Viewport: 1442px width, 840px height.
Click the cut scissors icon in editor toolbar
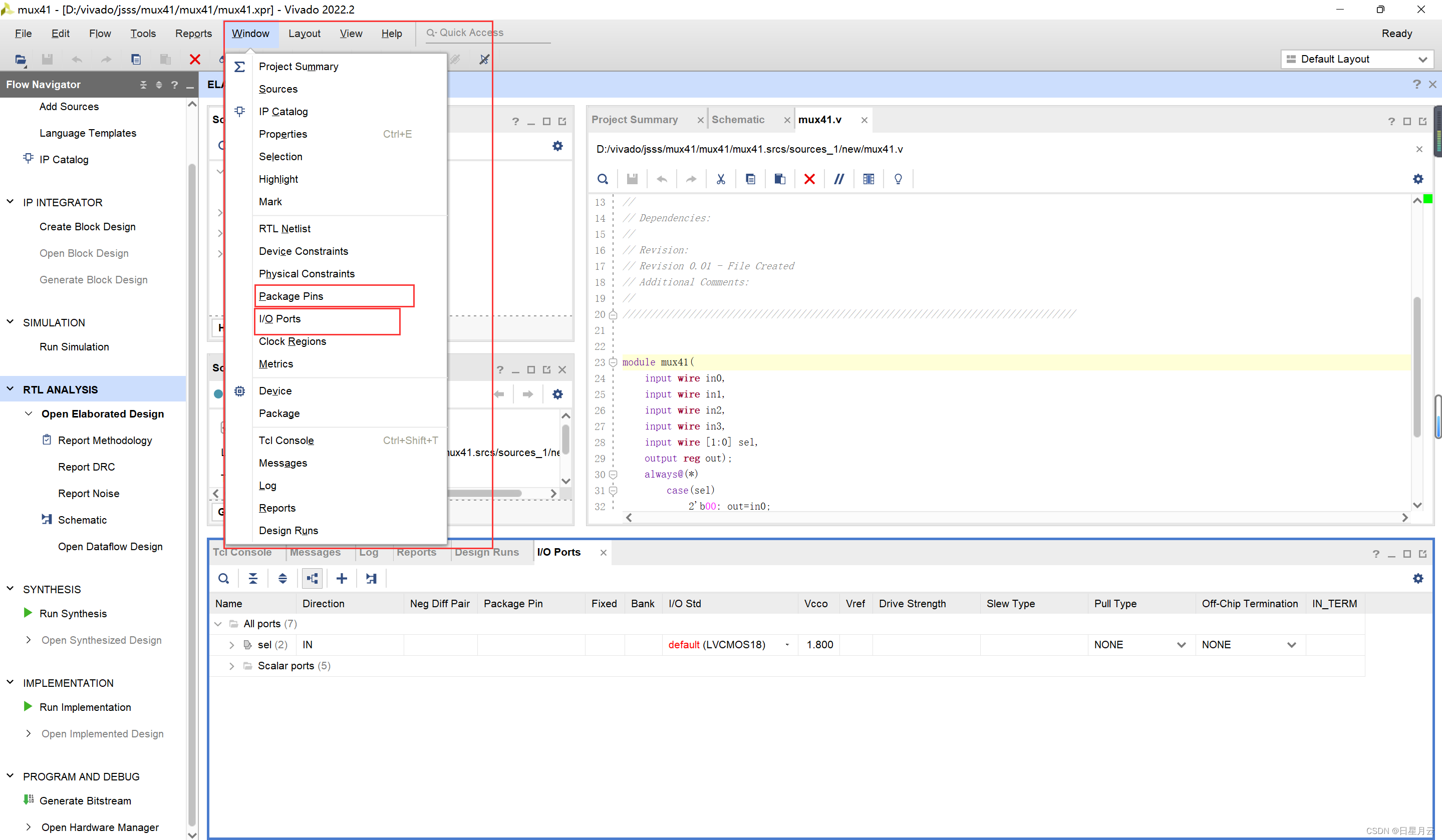coord(720,179)
